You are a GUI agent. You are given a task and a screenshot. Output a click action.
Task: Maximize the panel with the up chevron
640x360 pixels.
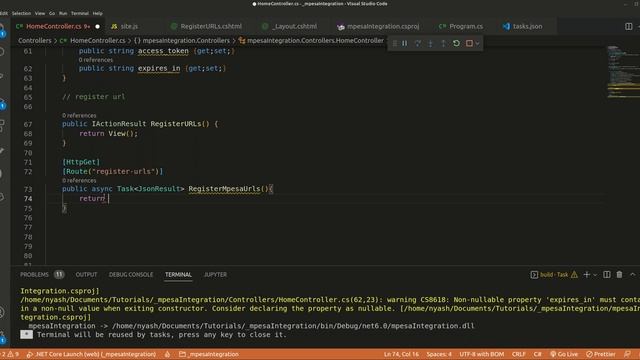pos(632,275)
